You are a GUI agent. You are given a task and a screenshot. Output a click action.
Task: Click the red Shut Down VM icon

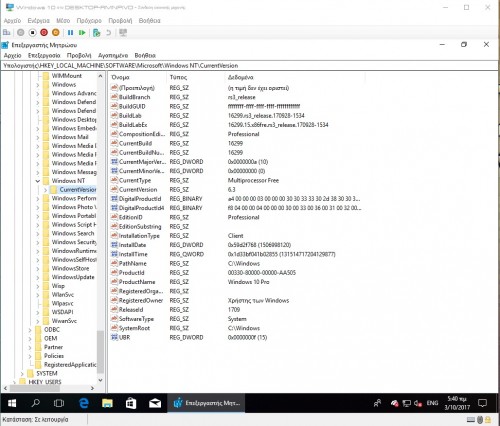coord(44,33)
